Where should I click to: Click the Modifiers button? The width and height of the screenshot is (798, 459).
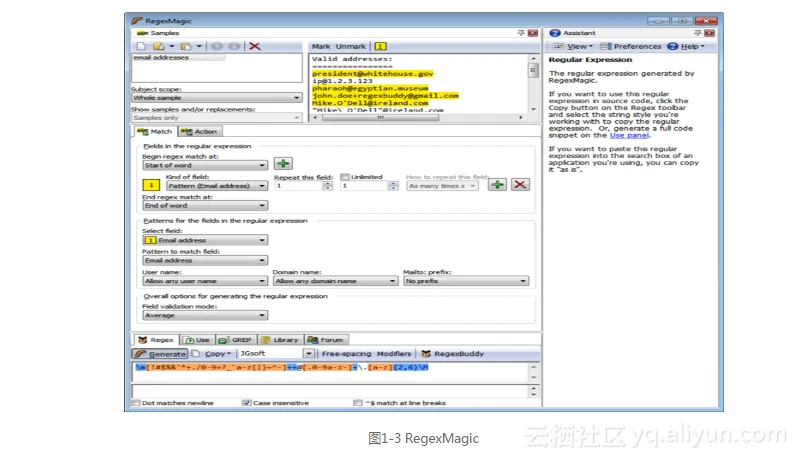tap(394, 354)
